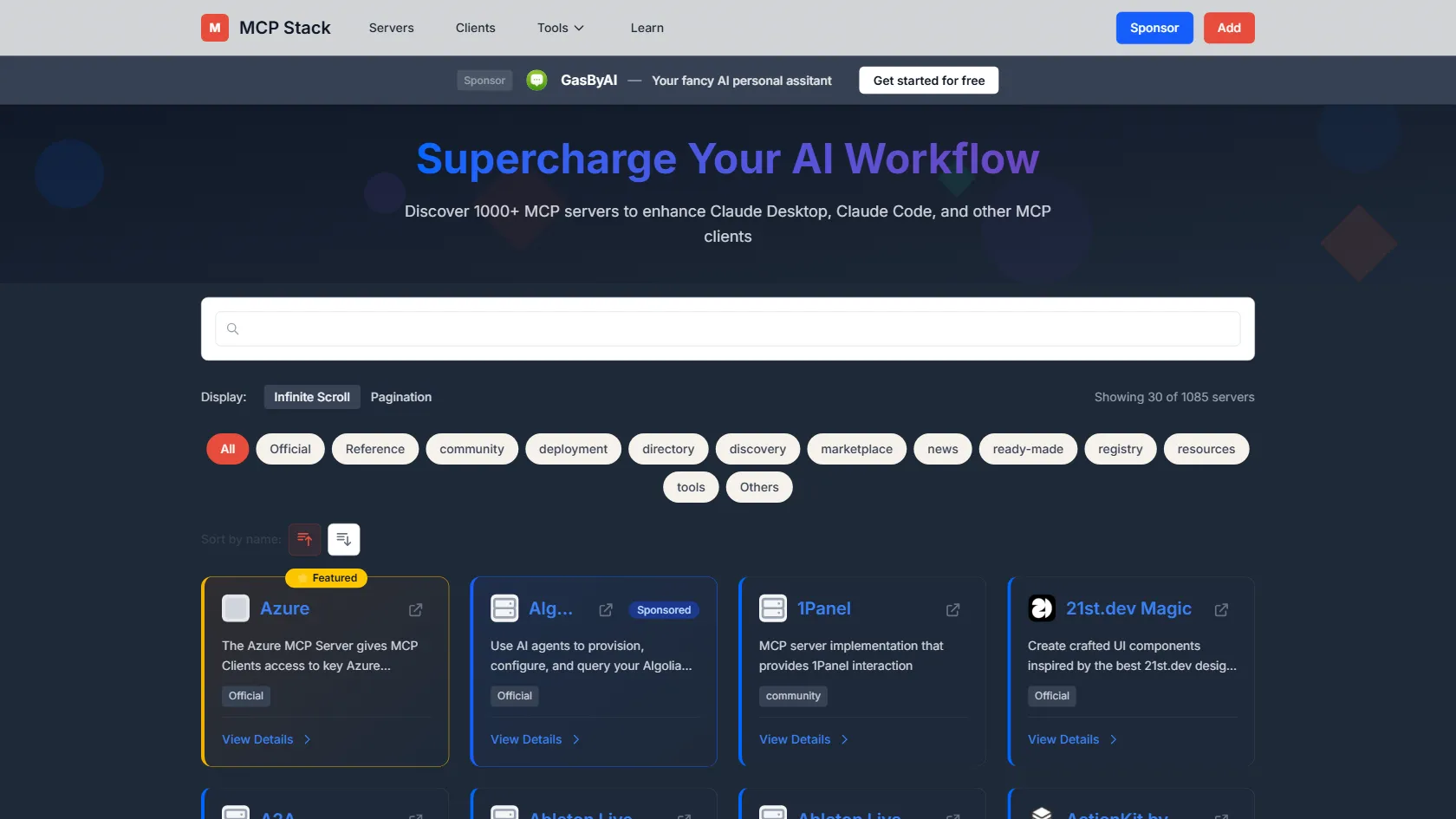This screenshot has height=819, width=1456.
Task: Click chevron next to Azure View Details
Action: pyautogui.click(x=307, y=739)
